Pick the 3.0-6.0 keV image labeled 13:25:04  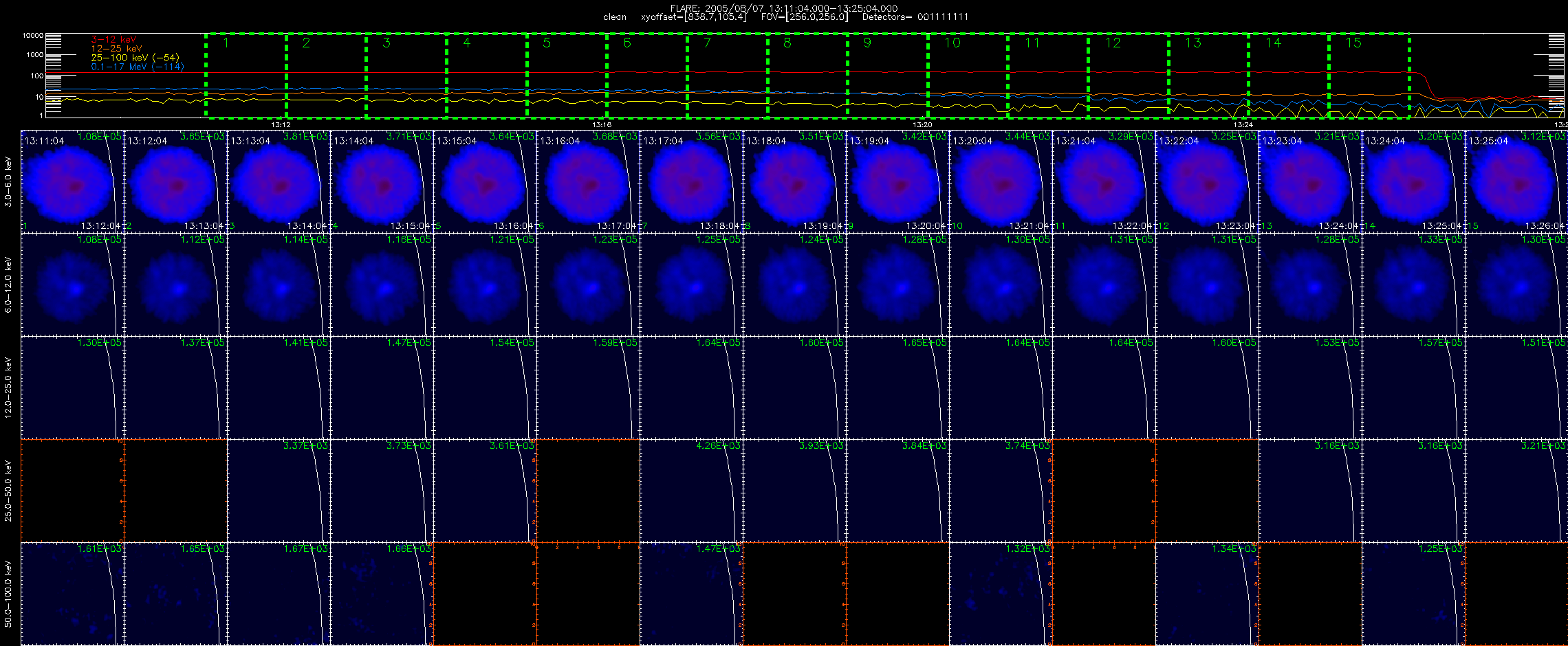tap(1516, 181)
